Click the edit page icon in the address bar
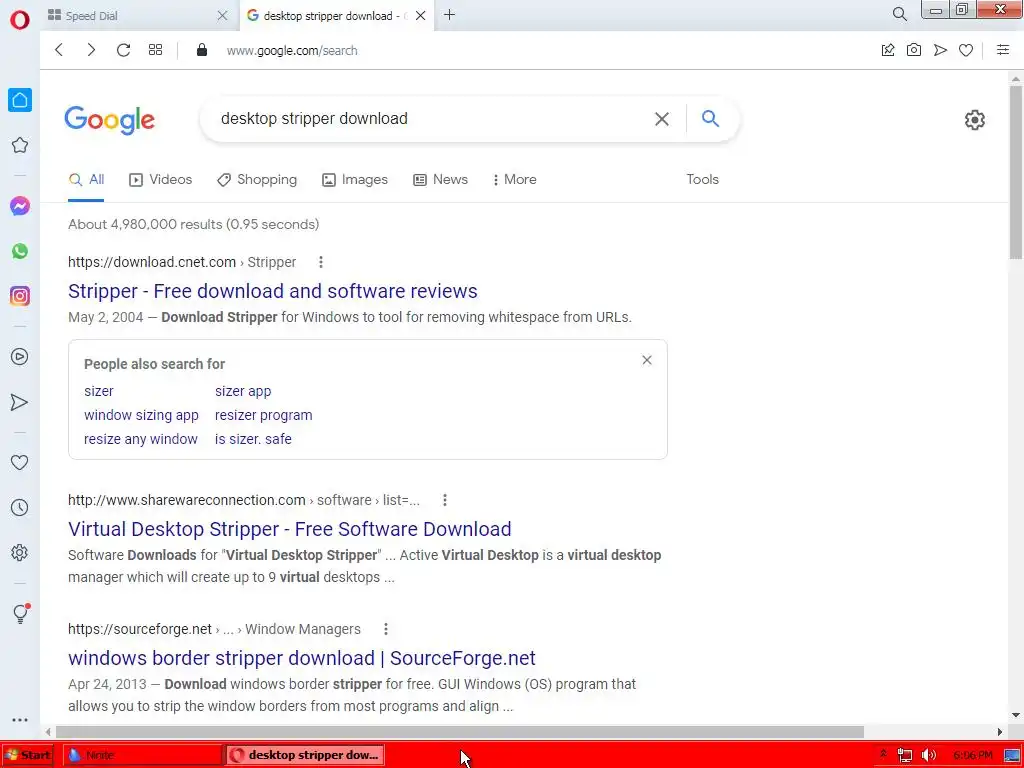The image size is (1024, 768). (888, 50)
